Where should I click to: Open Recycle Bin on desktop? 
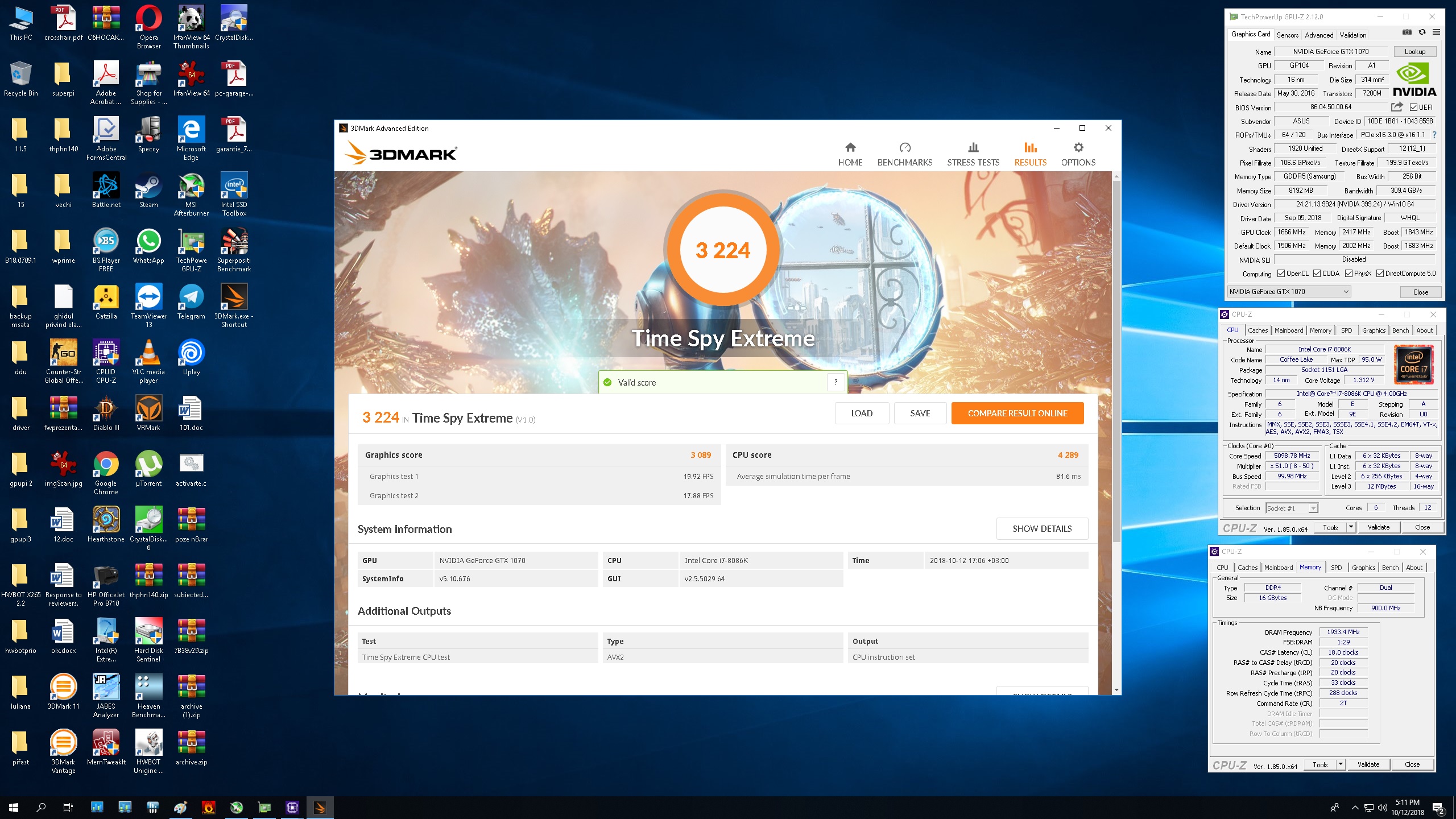[20, 79]
